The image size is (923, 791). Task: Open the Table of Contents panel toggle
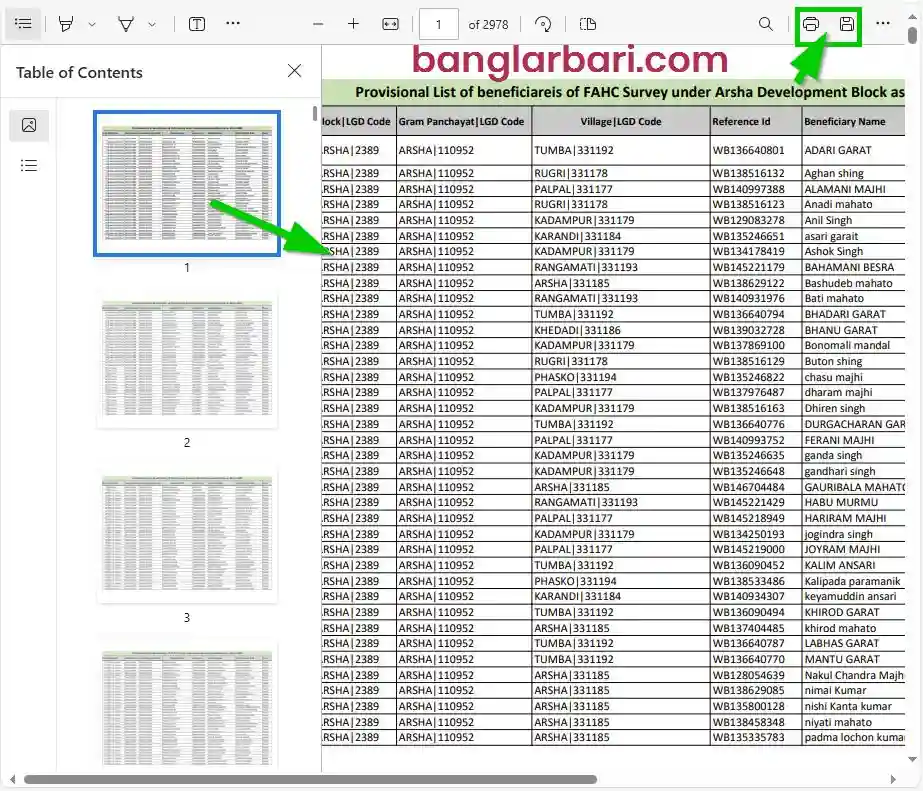click(x=23, y=23)
